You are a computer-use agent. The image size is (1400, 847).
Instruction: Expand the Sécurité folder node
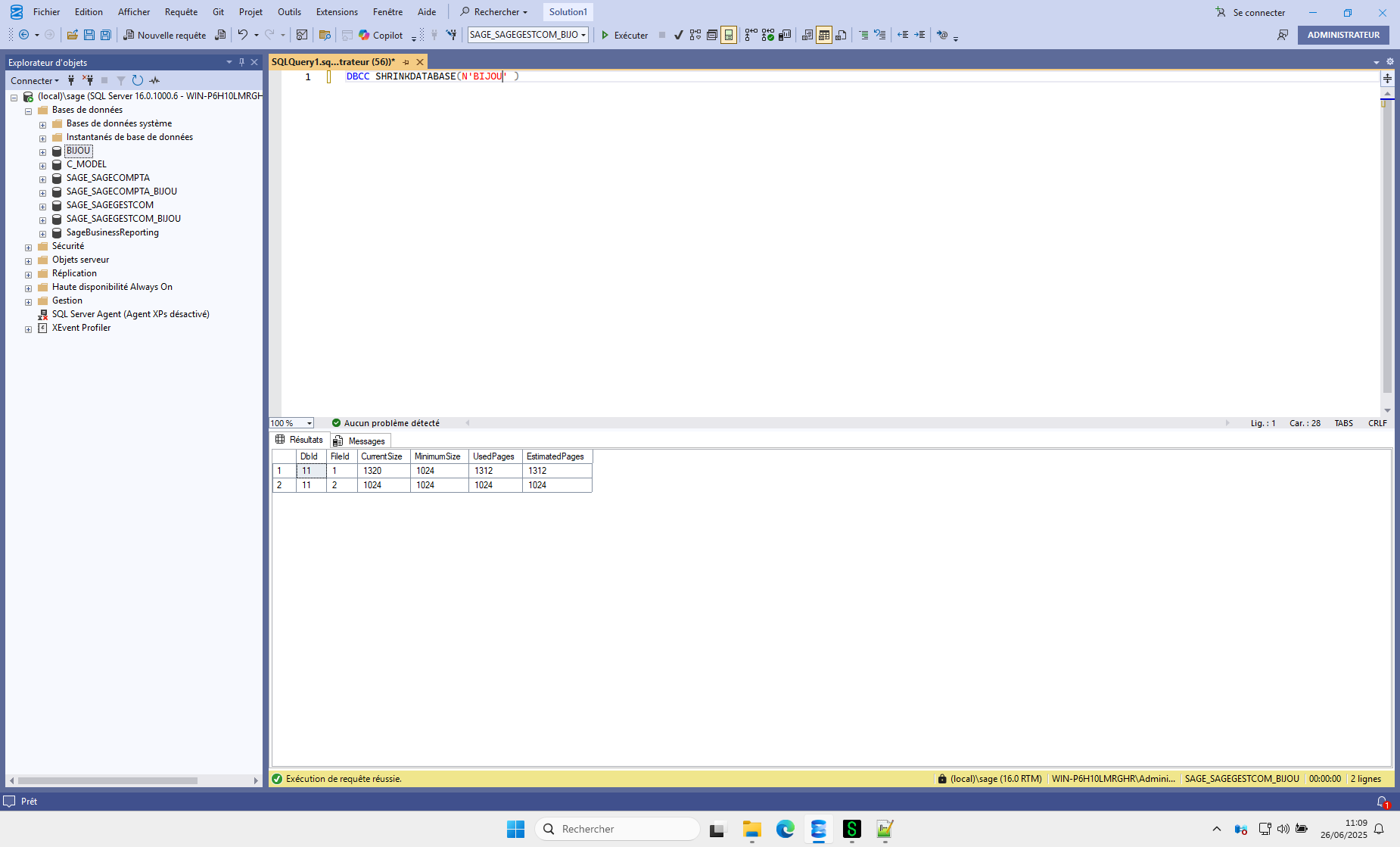click(29, 248)
